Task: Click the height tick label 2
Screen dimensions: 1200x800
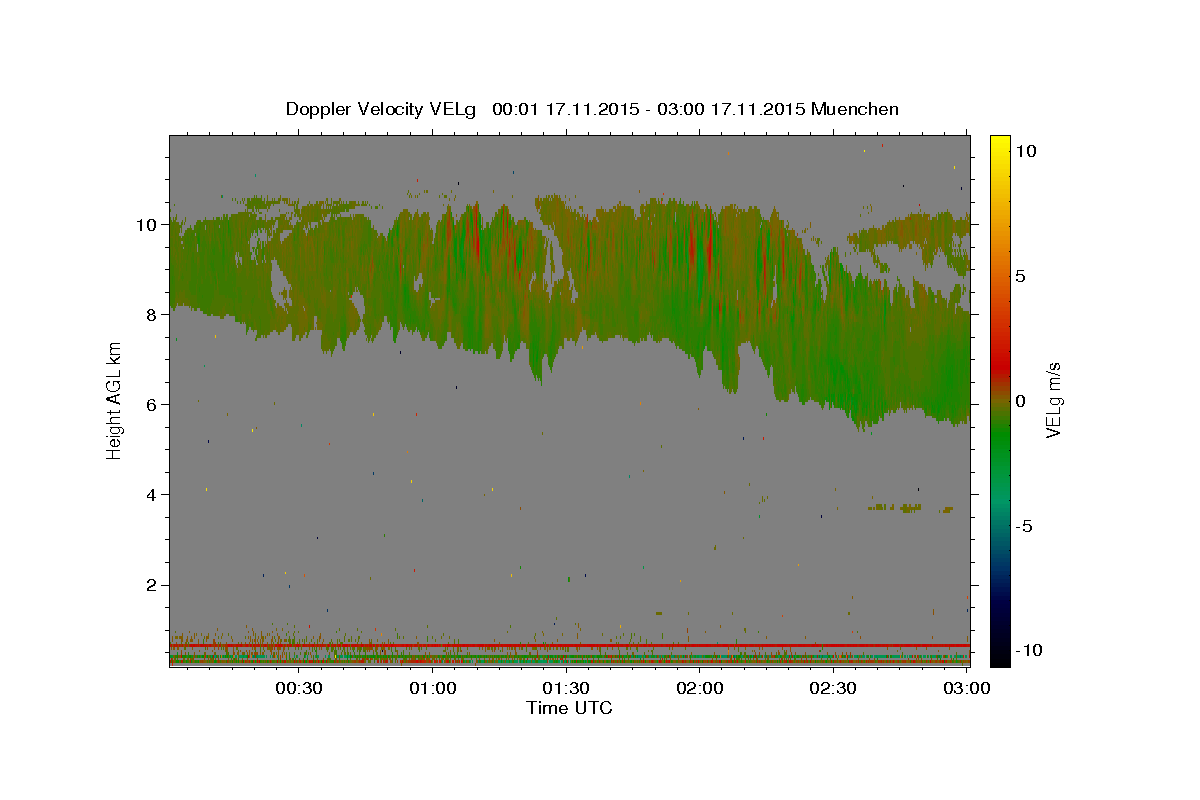Action: (x=153, y=585)
